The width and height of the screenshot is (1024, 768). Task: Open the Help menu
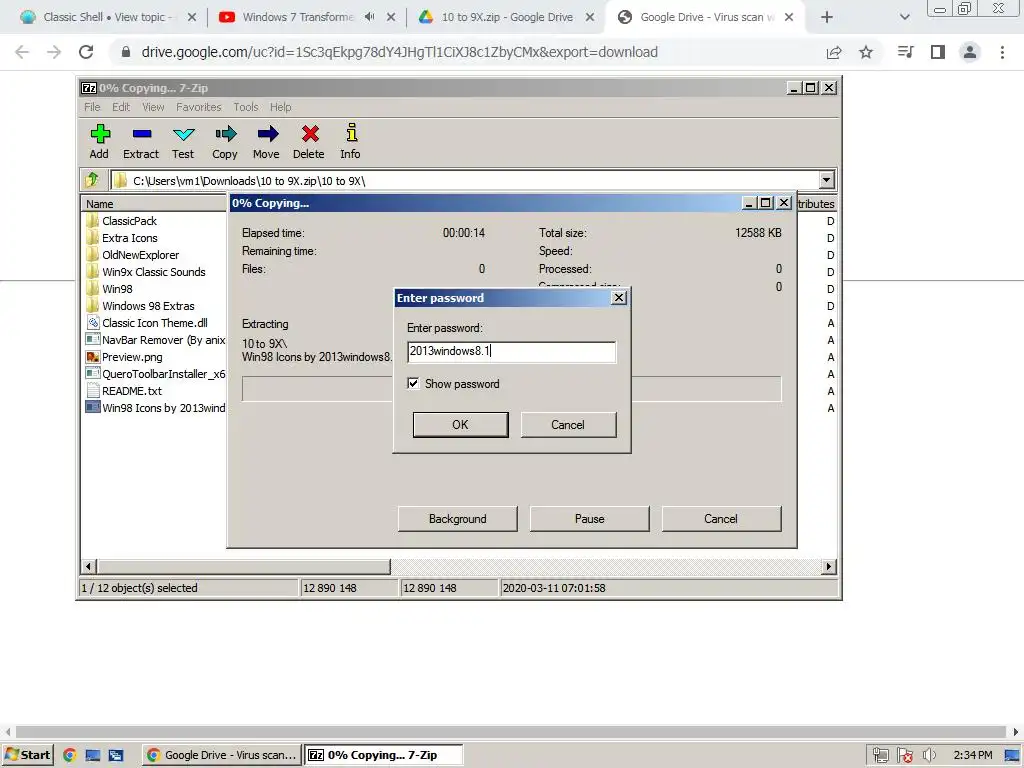click(281, 107)
